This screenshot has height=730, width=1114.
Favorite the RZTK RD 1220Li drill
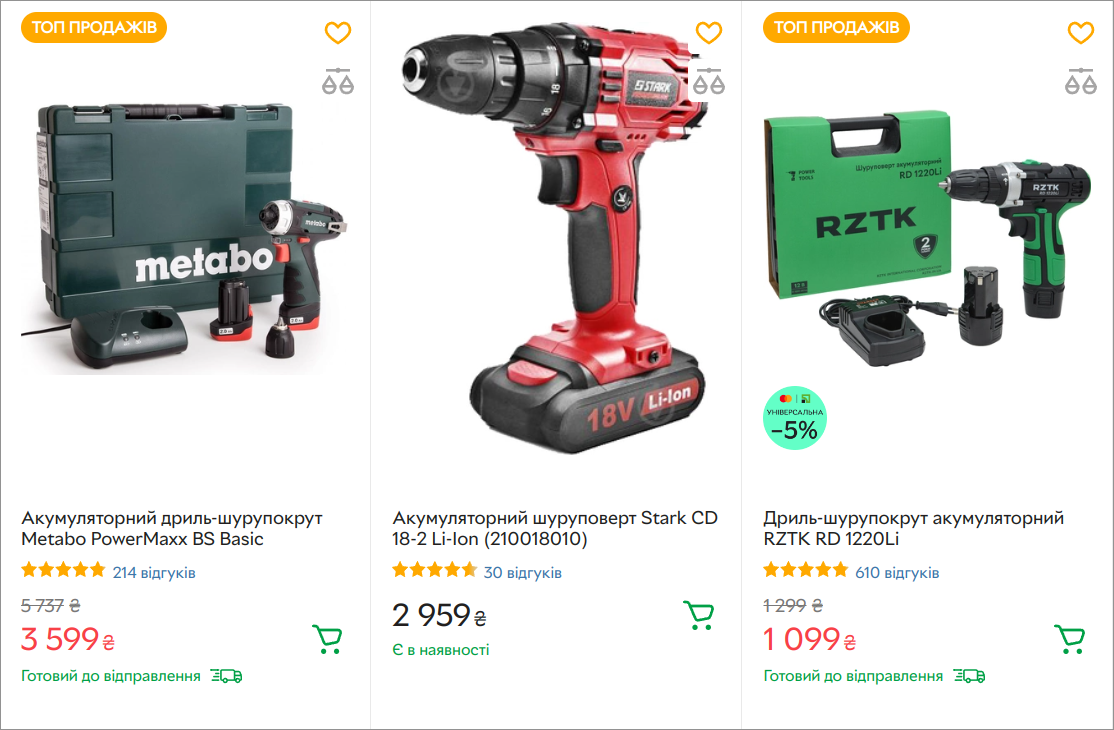point(1081,33)
